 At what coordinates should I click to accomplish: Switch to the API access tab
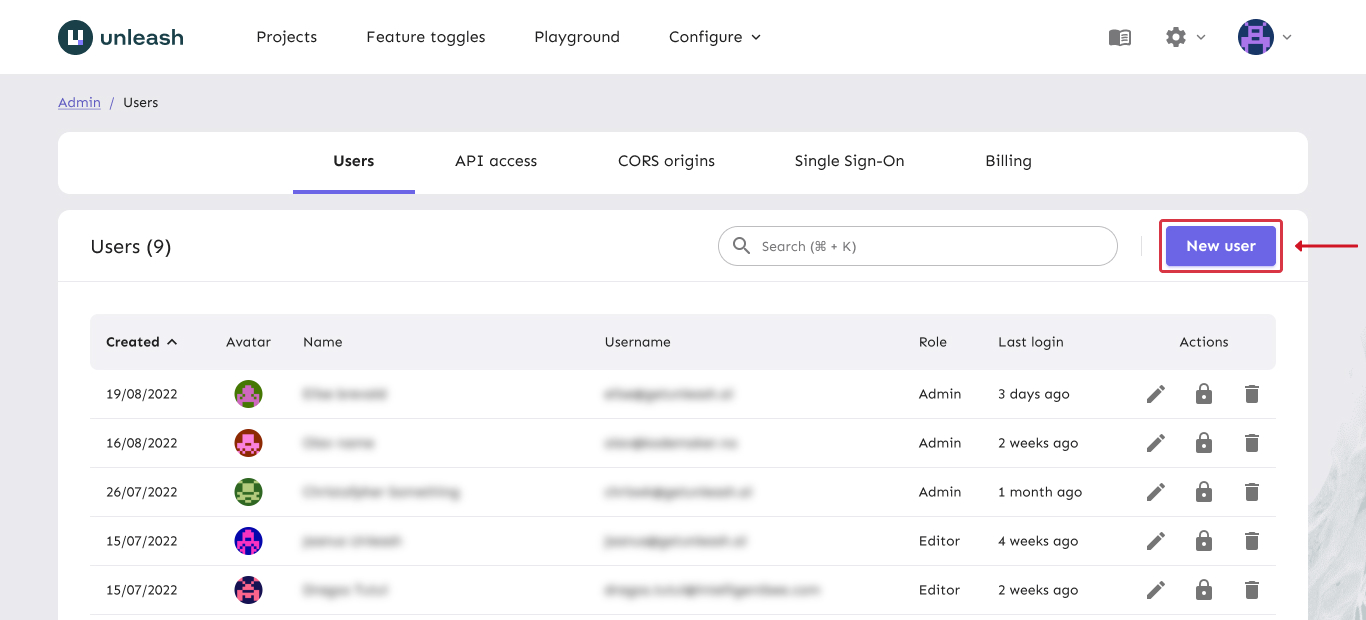point(496,161)
